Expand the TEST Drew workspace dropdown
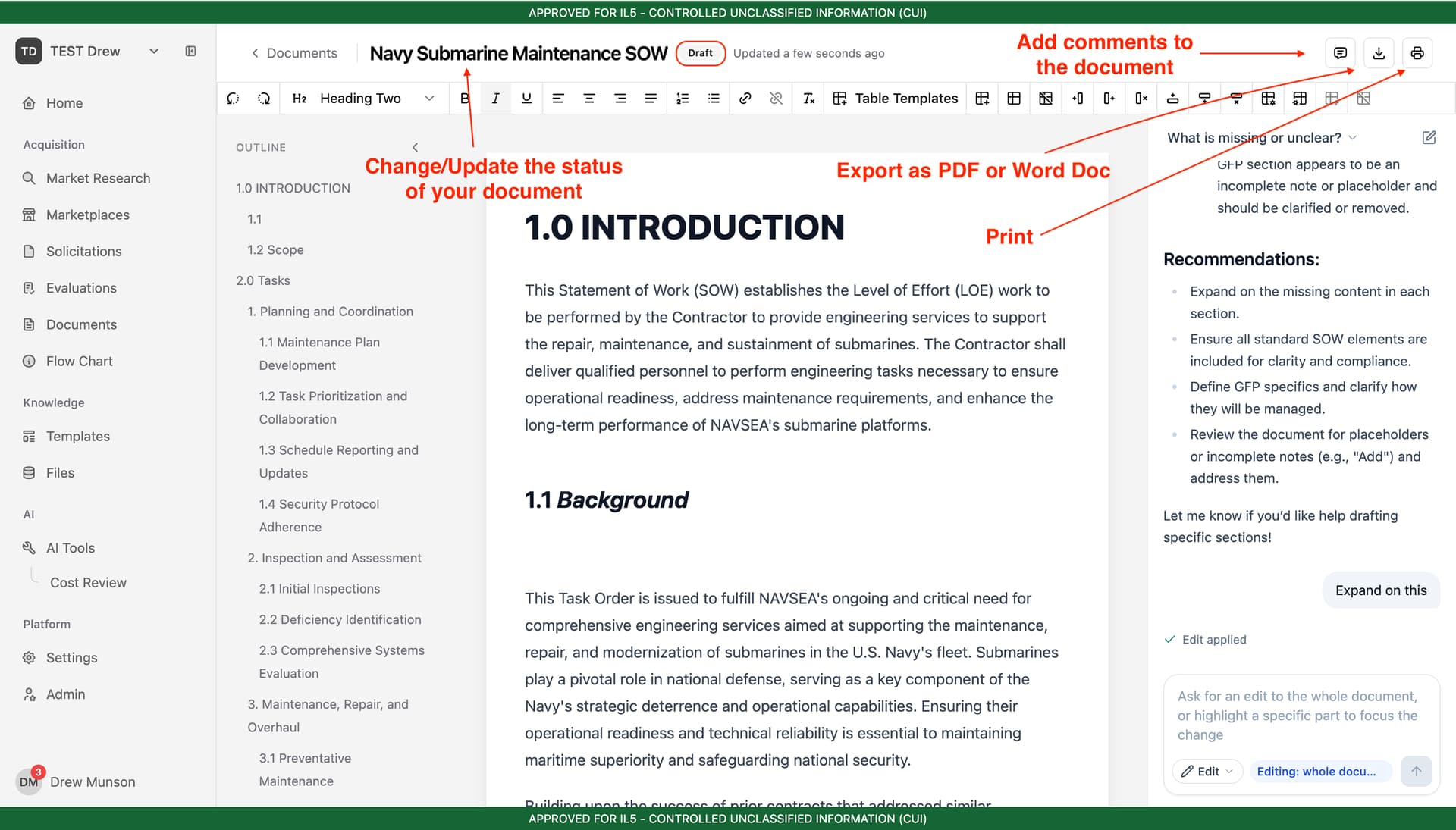 point(154,52)
